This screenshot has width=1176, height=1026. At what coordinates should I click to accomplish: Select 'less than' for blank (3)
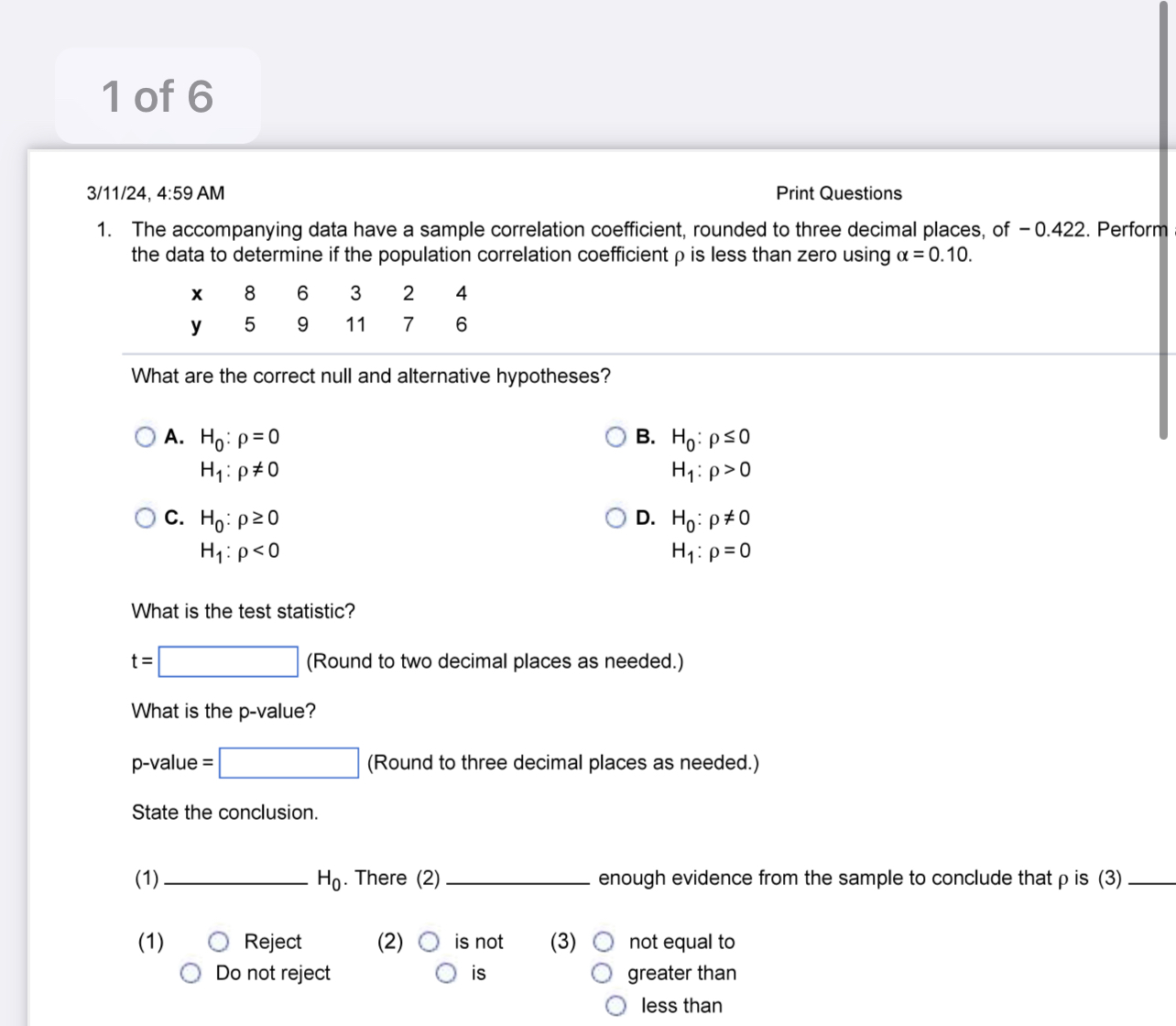616,1005
